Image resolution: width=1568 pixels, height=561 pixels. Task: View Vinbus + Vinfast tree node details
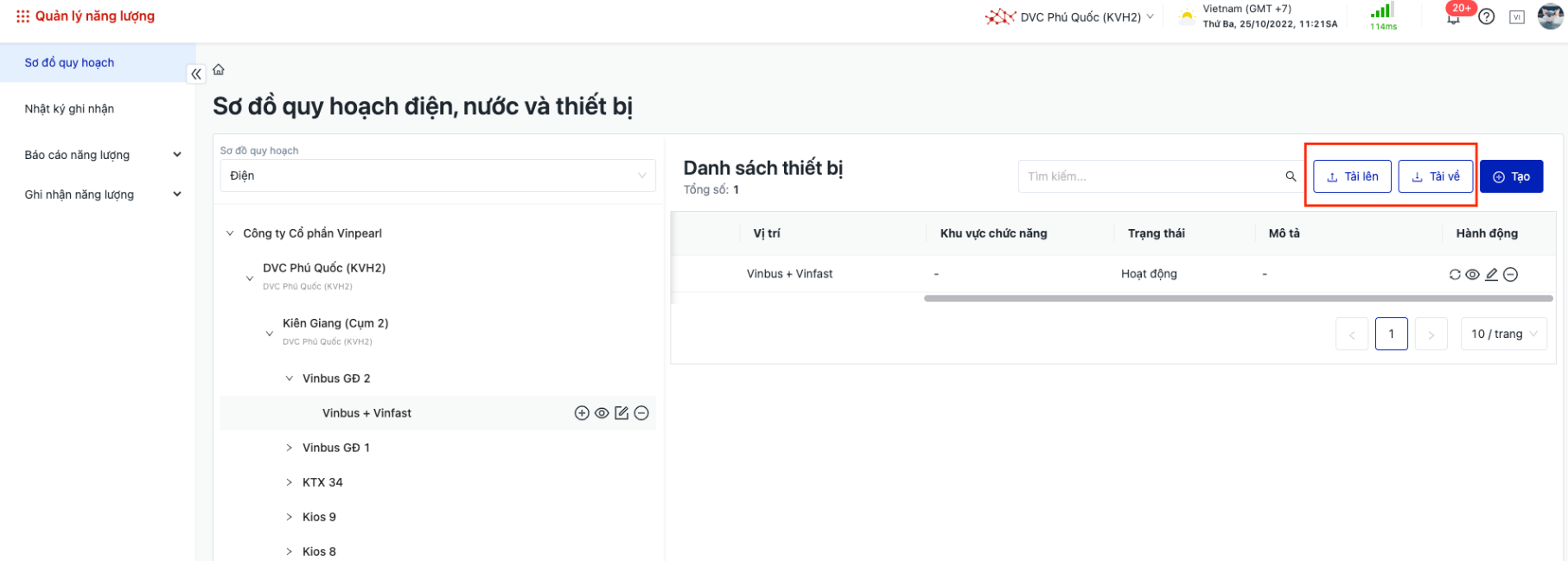[x=602, y=413]
